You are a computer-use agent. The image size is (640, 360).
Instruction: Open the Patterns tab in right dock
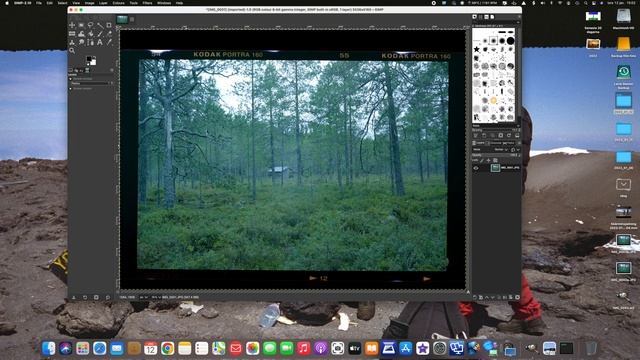tap(480, 17)
